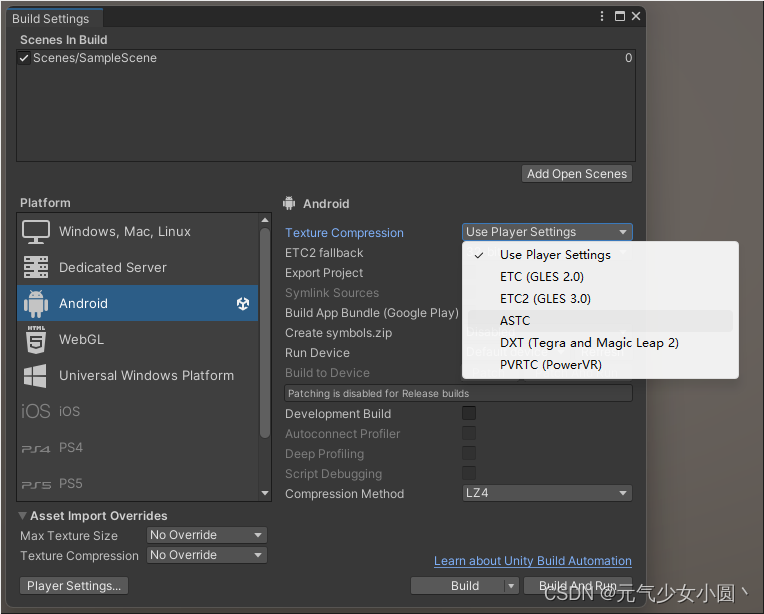764x614 pixels.
Task: Open the window kebab options menu
Action: (602, 16)
